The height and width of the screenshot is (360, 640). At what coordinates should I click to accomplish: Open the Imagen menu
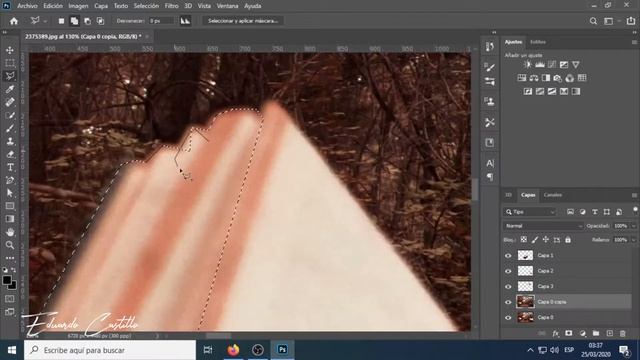pos(78,6)
